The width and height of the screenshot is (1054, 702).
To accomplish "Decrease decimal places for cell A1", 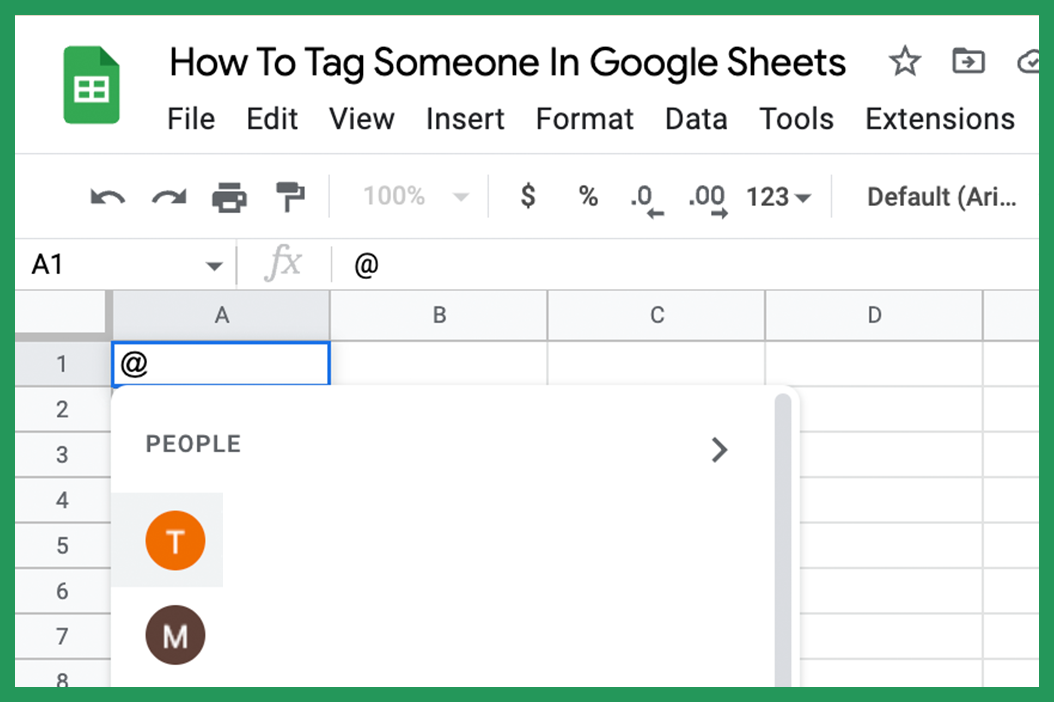I will coord(645,196).
